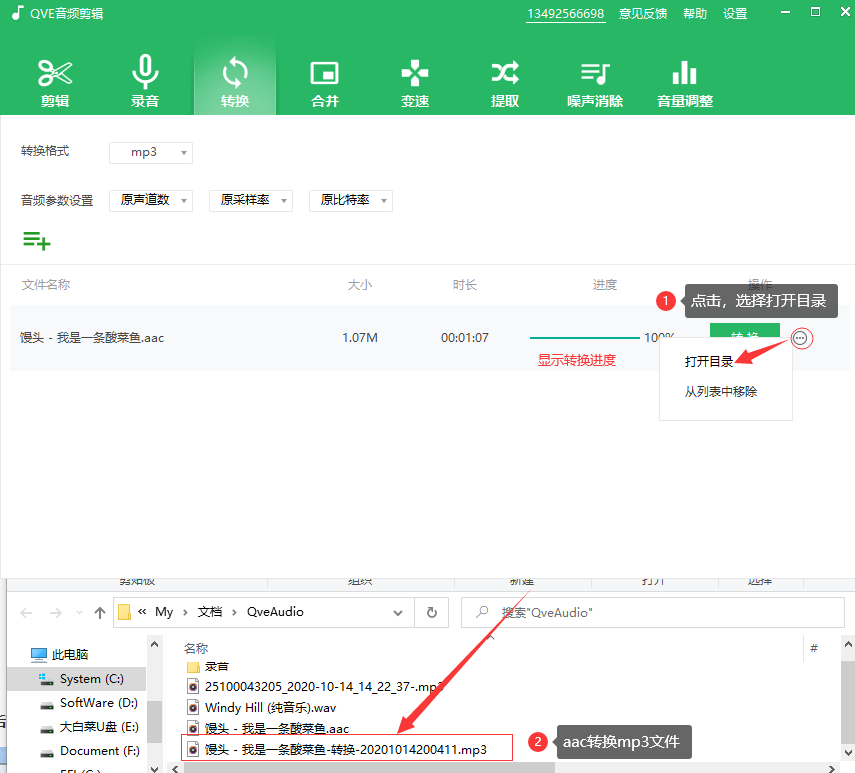Click the horizontal scrollbar left arrow
The image size is (855, 773).
(175, 769)
